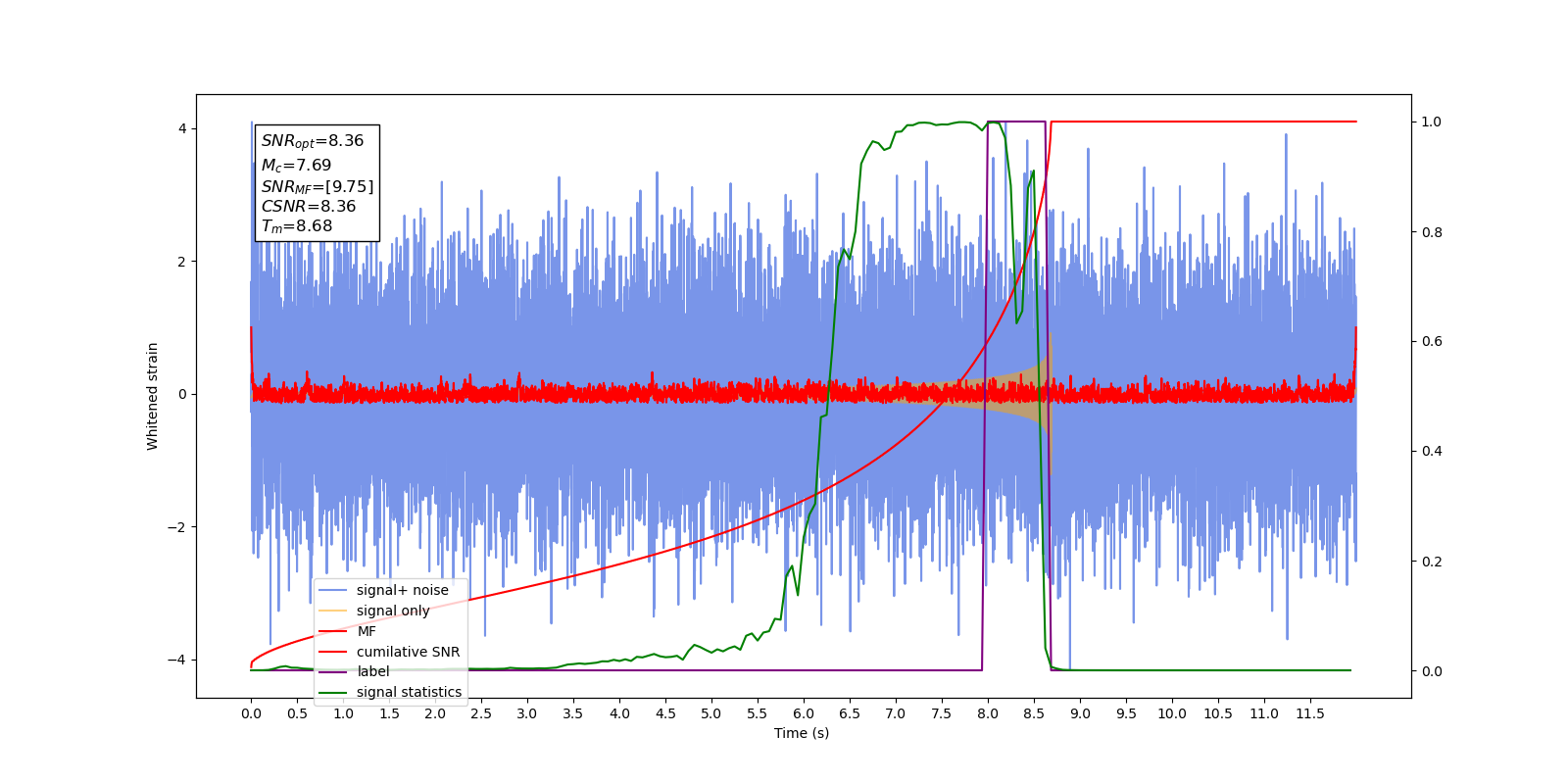The width and height of the screenshot is (1568, 784).
Task: Click the 8.0 tick on time axis
Action: click(988, 713)
